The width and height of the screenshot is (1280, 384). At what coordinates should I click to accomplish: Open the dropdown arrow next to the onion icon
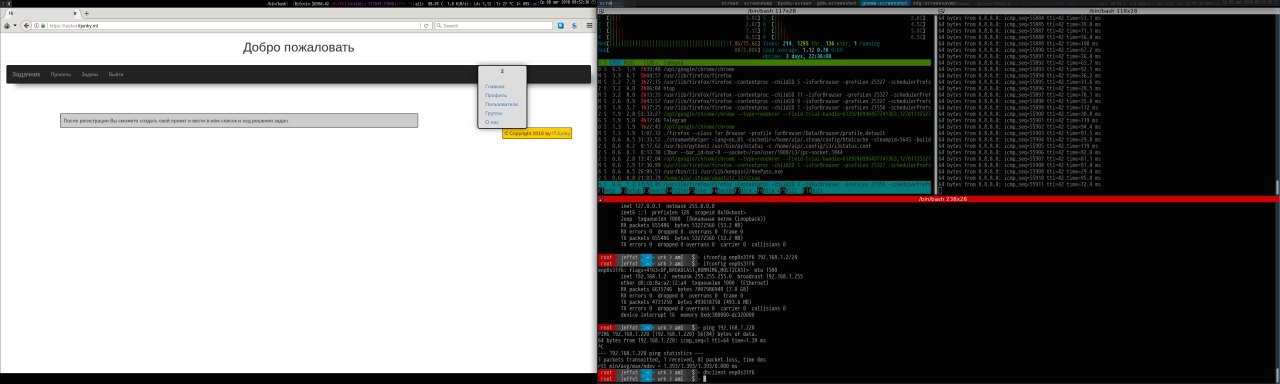(x=15, y=25)
